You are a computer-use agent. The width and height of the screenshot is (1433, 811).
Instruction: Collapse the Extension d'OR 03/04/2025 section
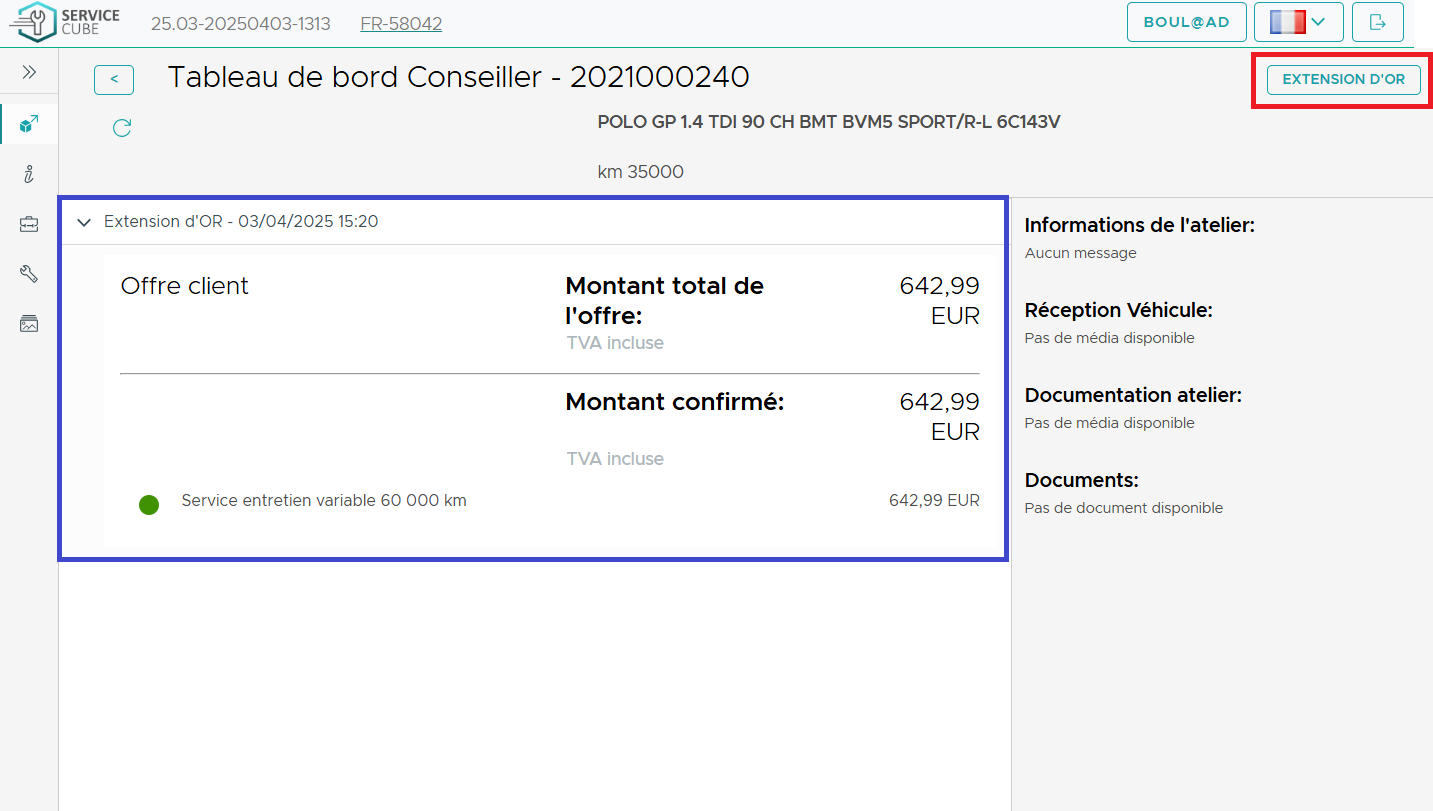84,222
